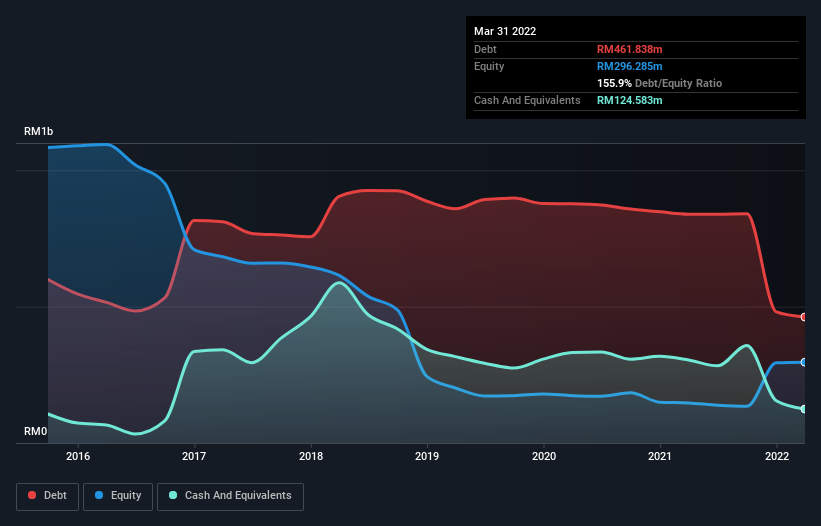The height and width of the screenshot is (526, 821).
Task: Click the 155.9% Debt/Equity Ratio text
Action: 659,83
